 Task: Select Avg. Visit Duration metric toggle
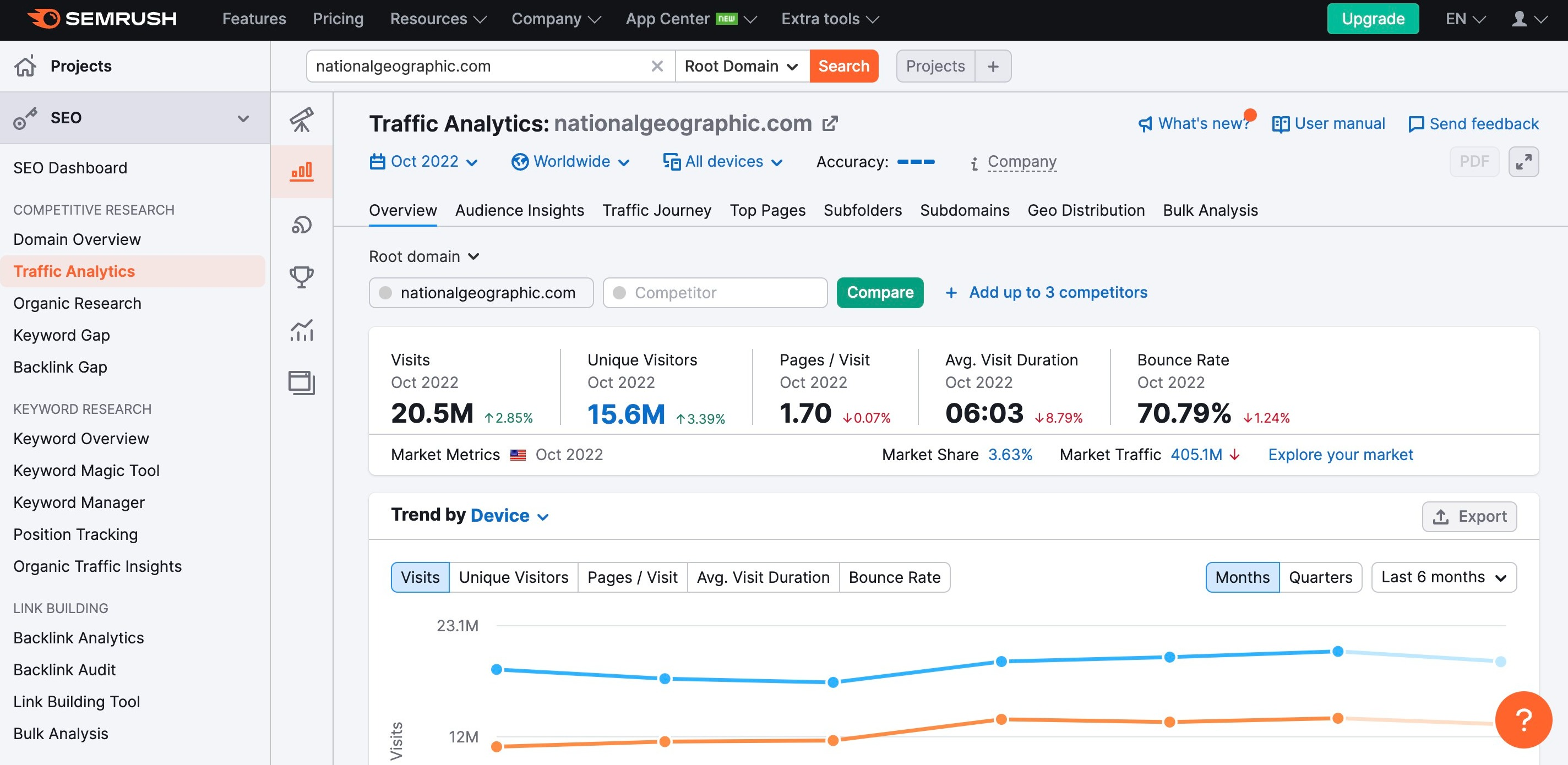coord(763,576)
